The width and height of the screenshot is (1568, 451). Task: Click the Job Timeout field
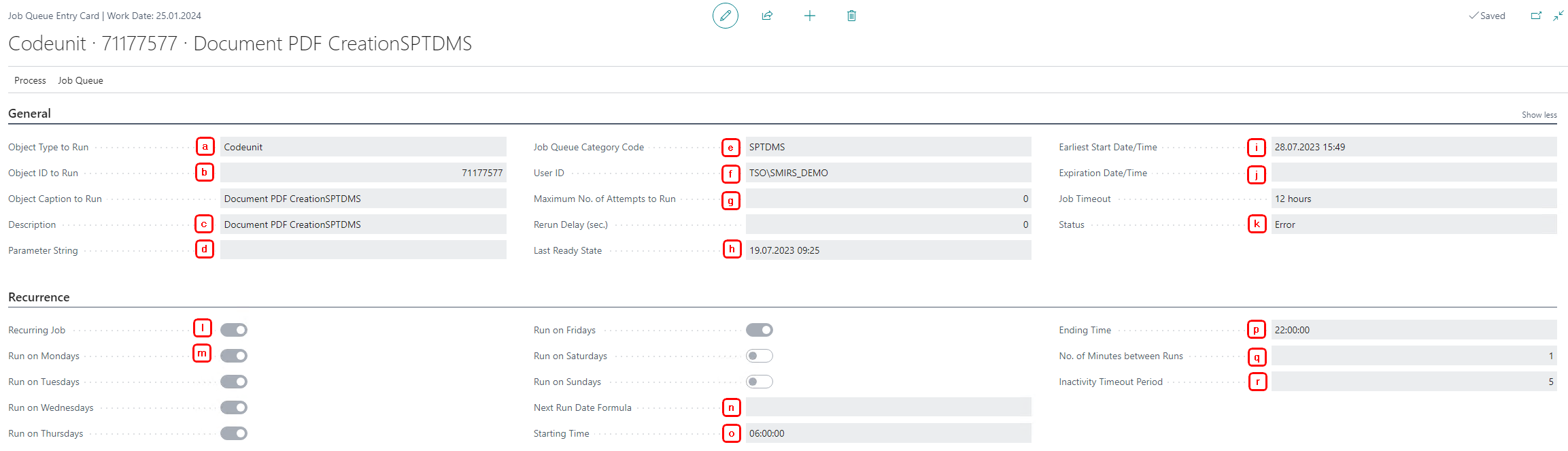pos(1414,199)
